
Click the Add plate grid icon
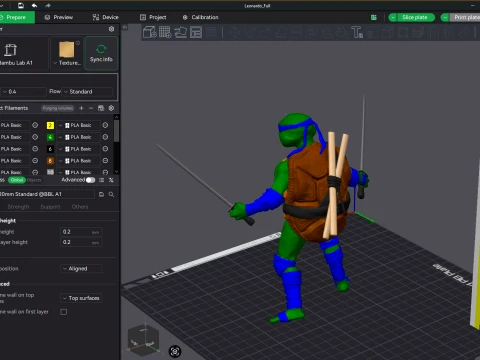point(165,32)
